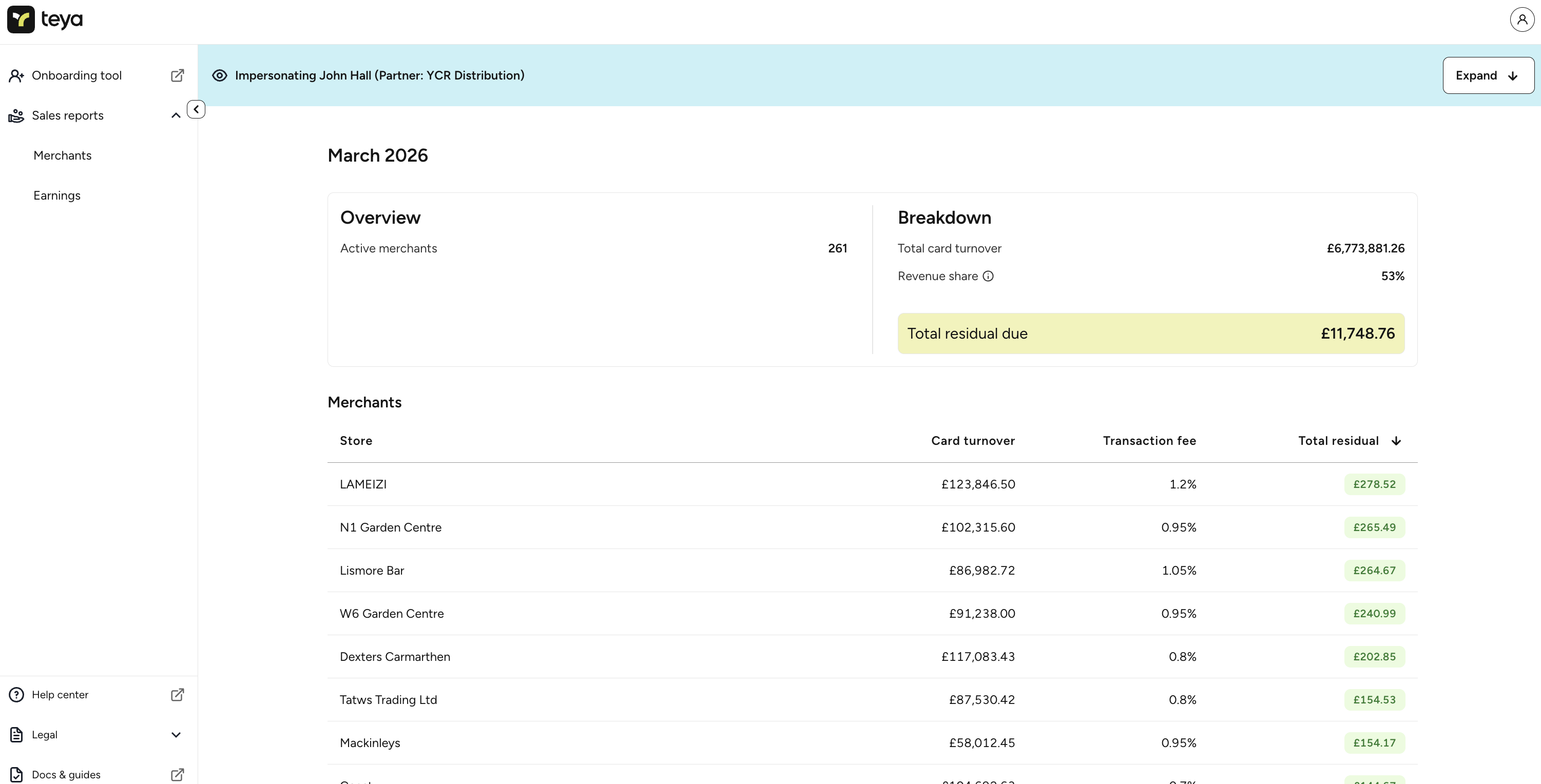Click the £154.17 residual badge
This screenshot has height=784, width=1541.
click(1374, 743)
